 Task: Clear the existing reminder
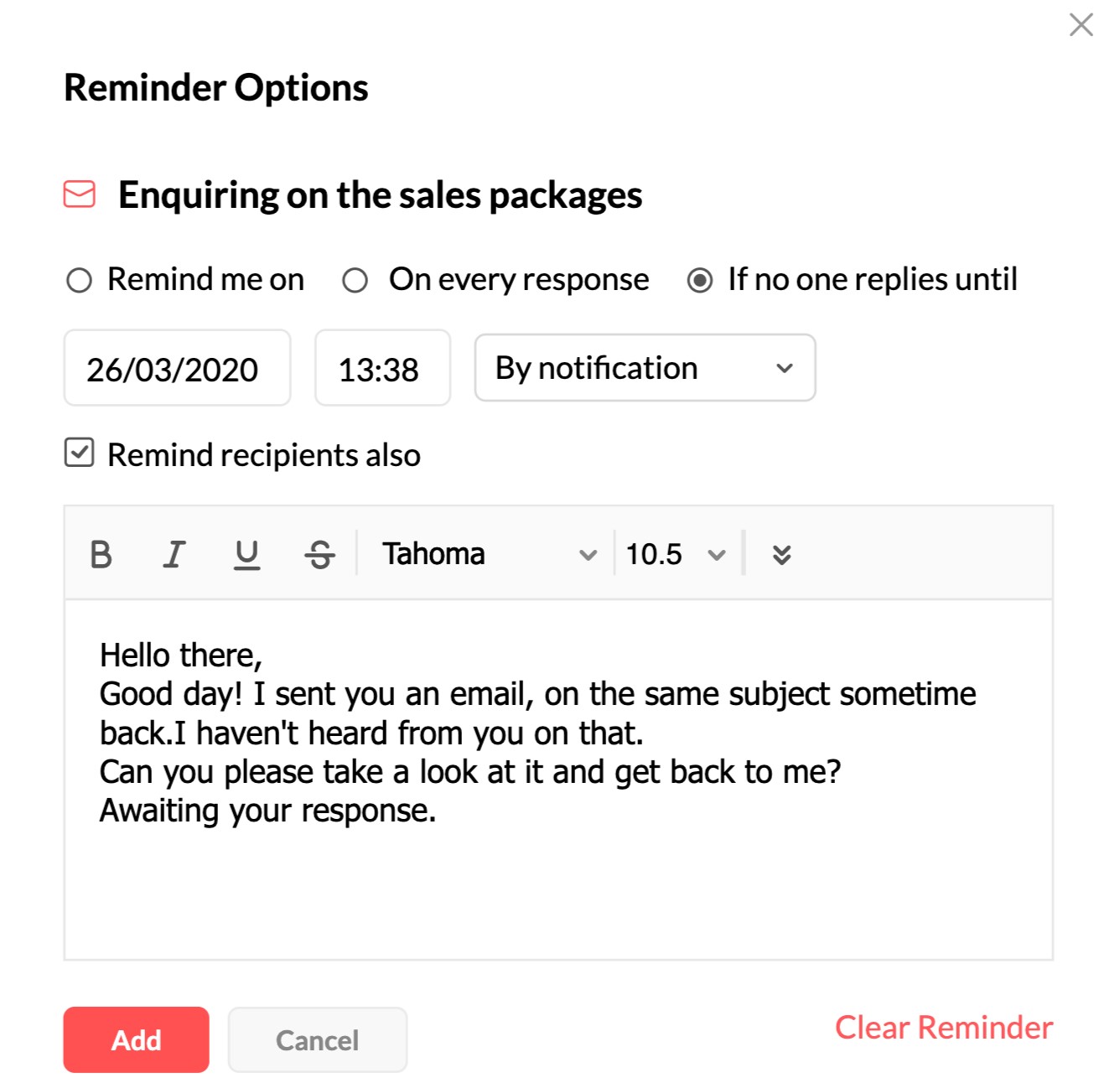(943, 1028)
